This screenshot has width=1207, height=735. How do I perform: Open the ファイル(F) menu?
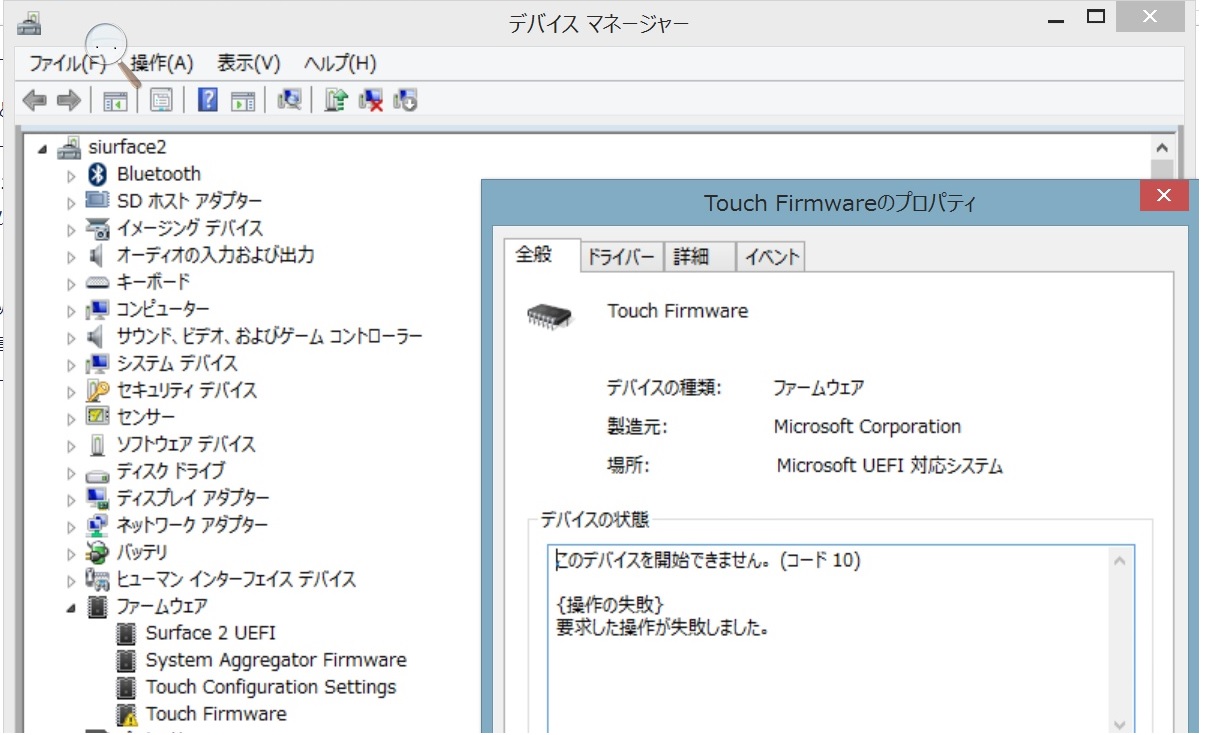(x=67, y=63)
